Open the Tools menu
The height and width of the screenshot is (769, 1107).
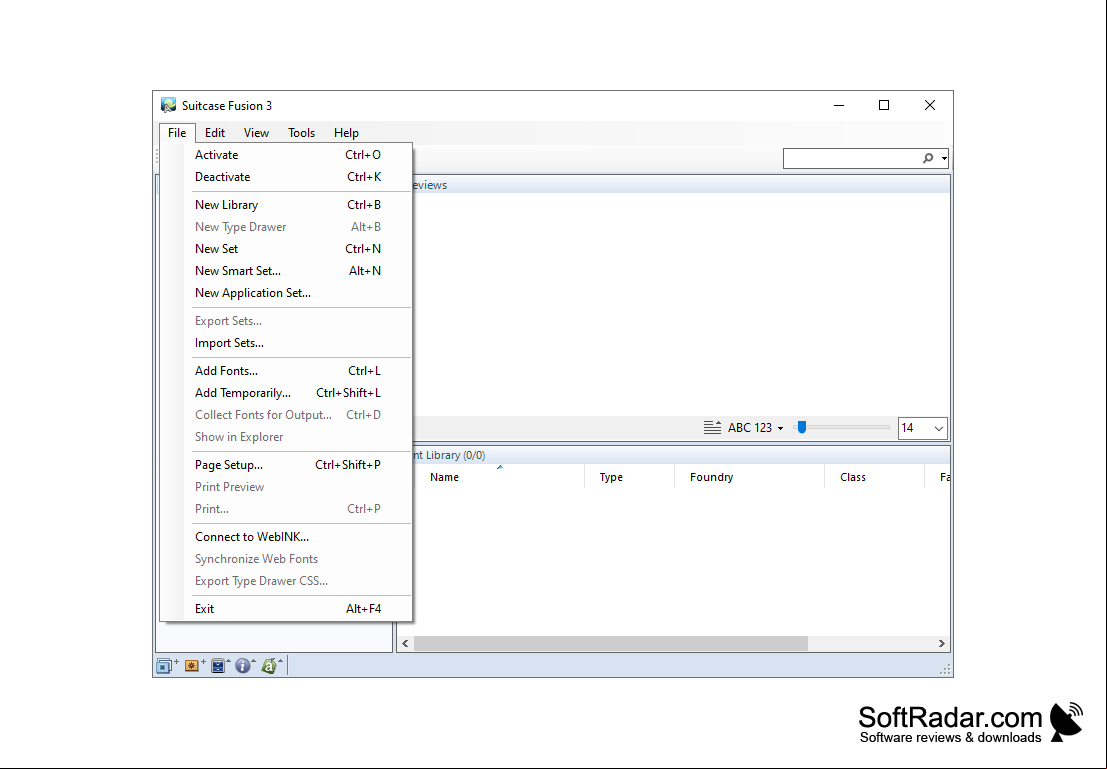point(301,133)
